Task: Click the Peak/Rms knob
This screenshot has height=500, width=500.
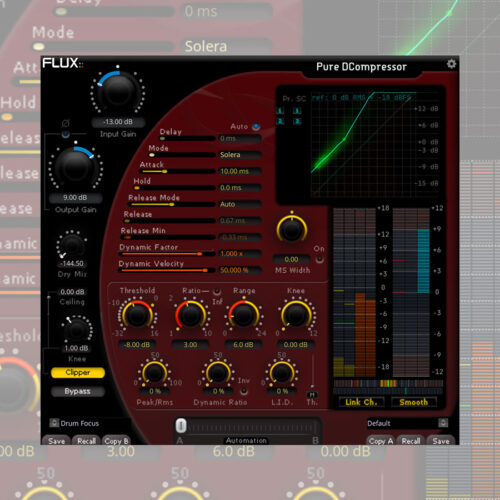Action: pos(155,373)
